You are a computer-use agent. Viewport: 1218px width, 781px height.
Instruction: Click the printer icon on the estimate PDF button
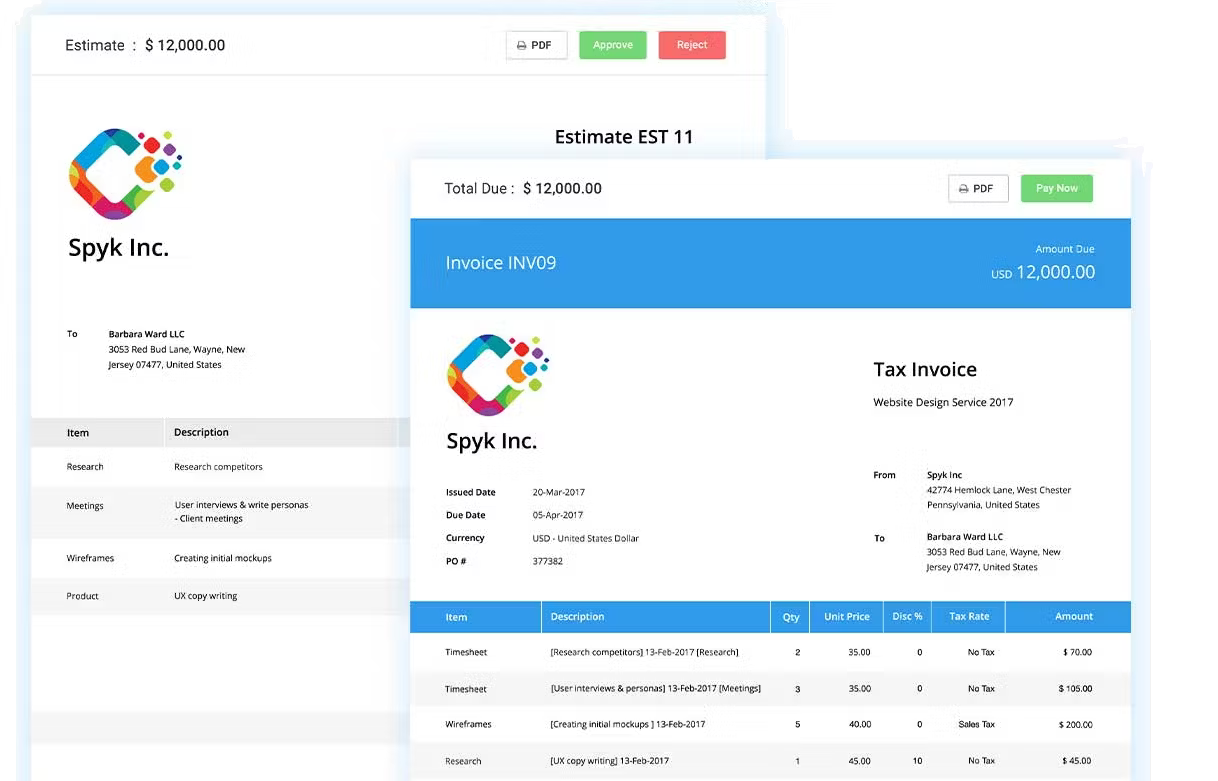click(x=522, y=45)
